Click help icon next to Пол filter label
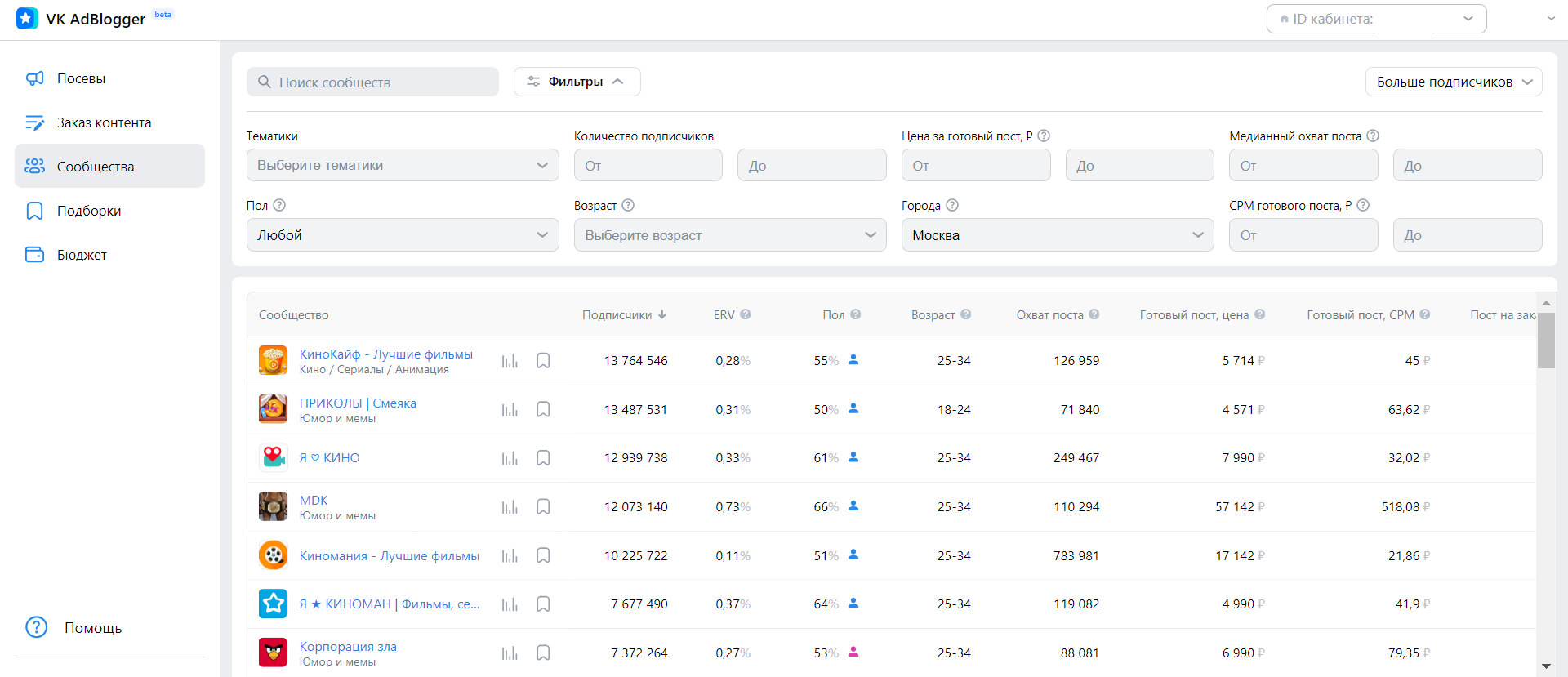The width and height of the screenshot is (1568, 677). pos(279,205)
